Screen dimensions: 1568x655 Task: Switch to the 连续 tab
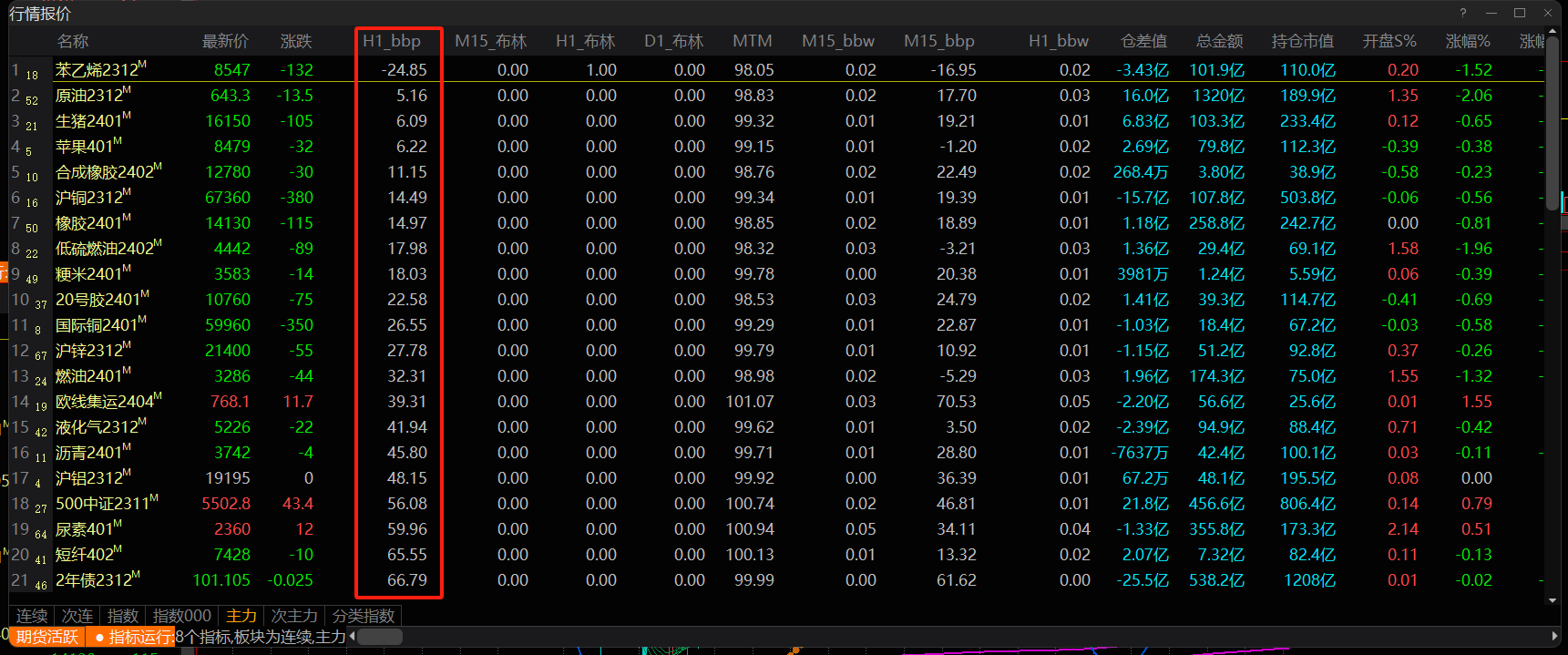[x=32, y=616]
